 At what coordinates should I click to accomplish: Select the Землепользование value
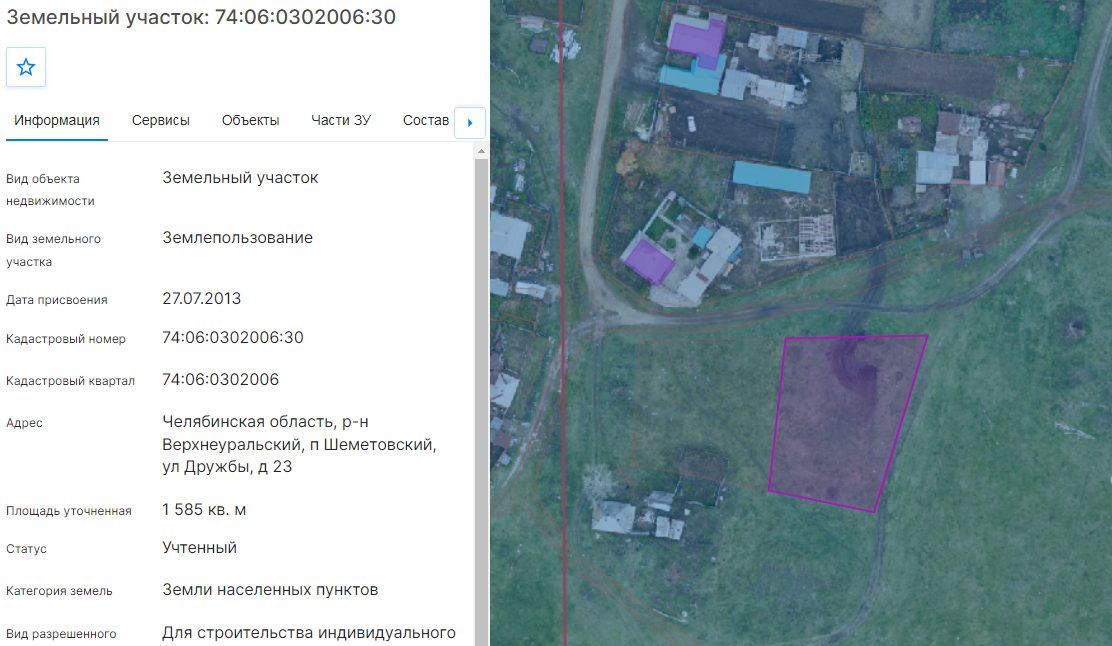pos(238,238)
